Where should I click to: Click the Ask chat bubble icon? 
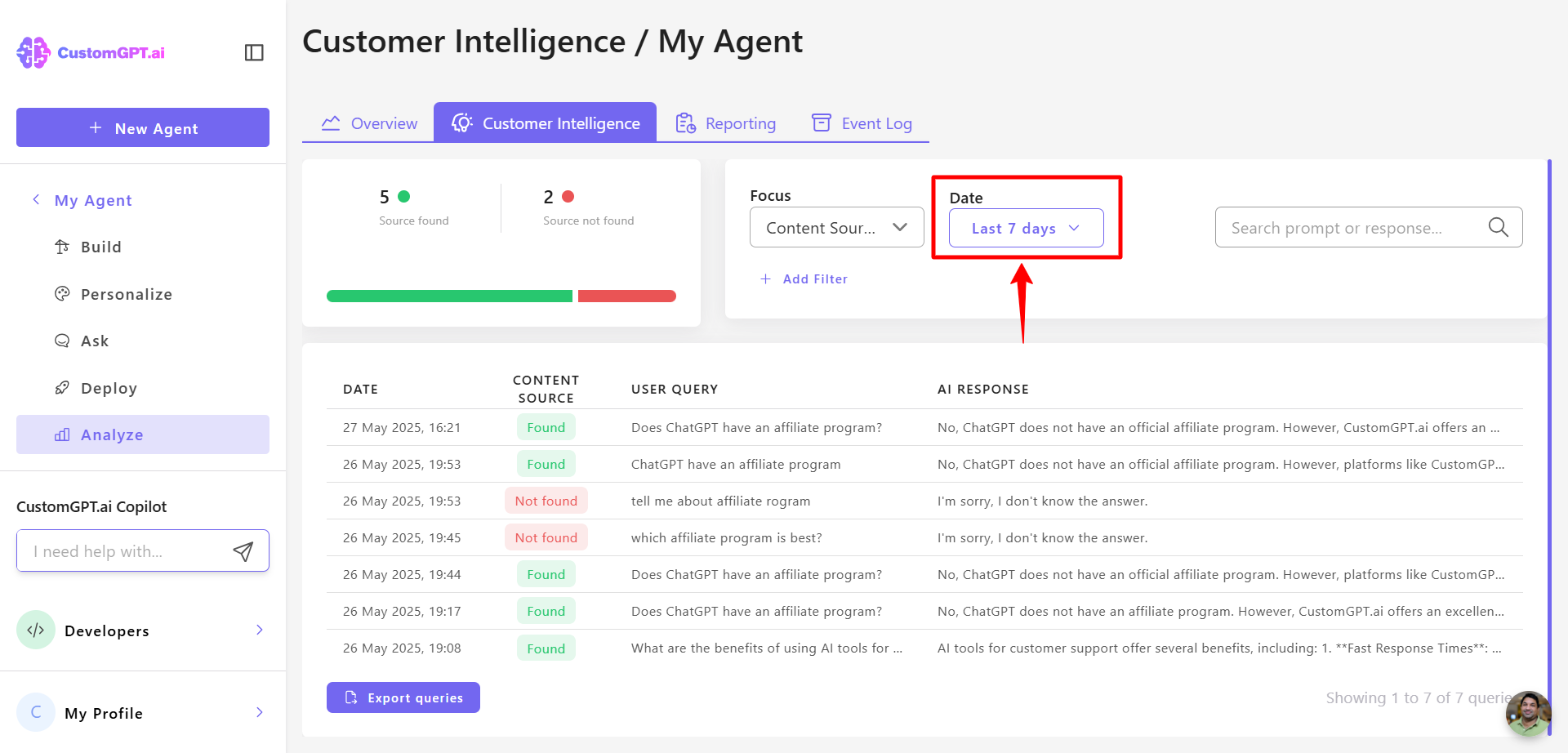coord(62,341)
